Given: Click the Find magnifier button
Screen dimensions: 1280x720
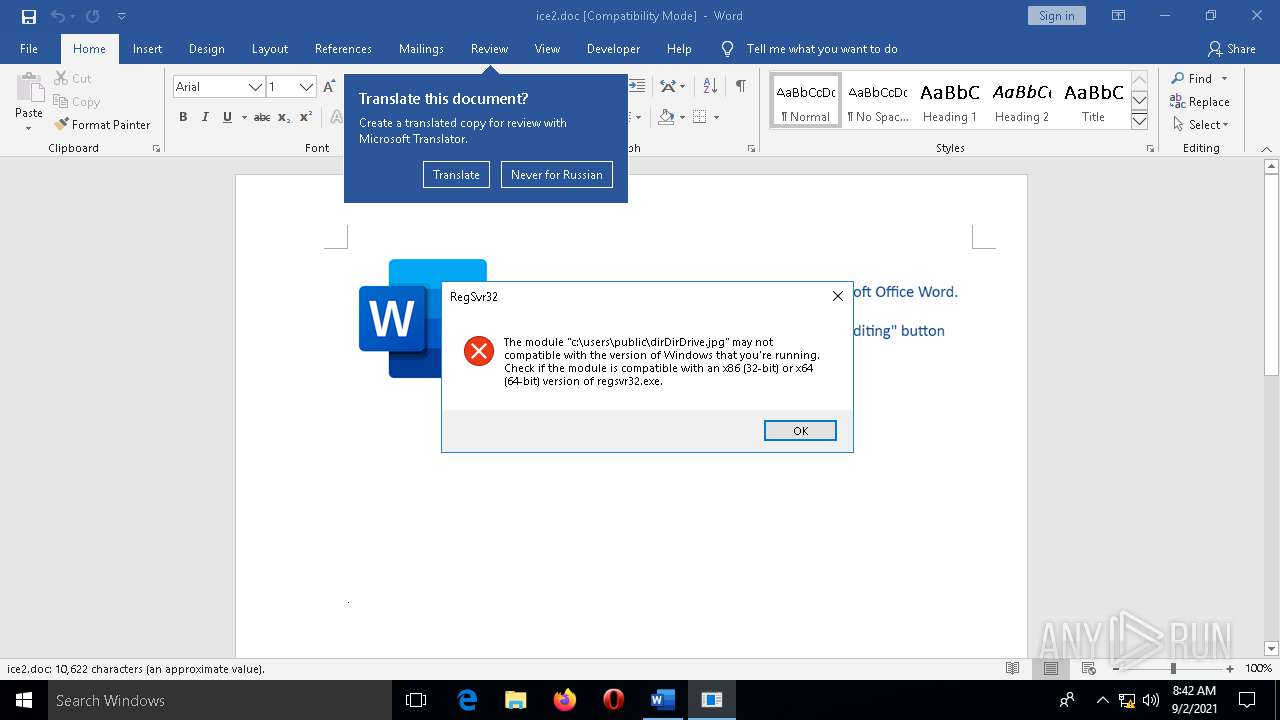Looking at the screenshot, I should (x=1191, y=79).
